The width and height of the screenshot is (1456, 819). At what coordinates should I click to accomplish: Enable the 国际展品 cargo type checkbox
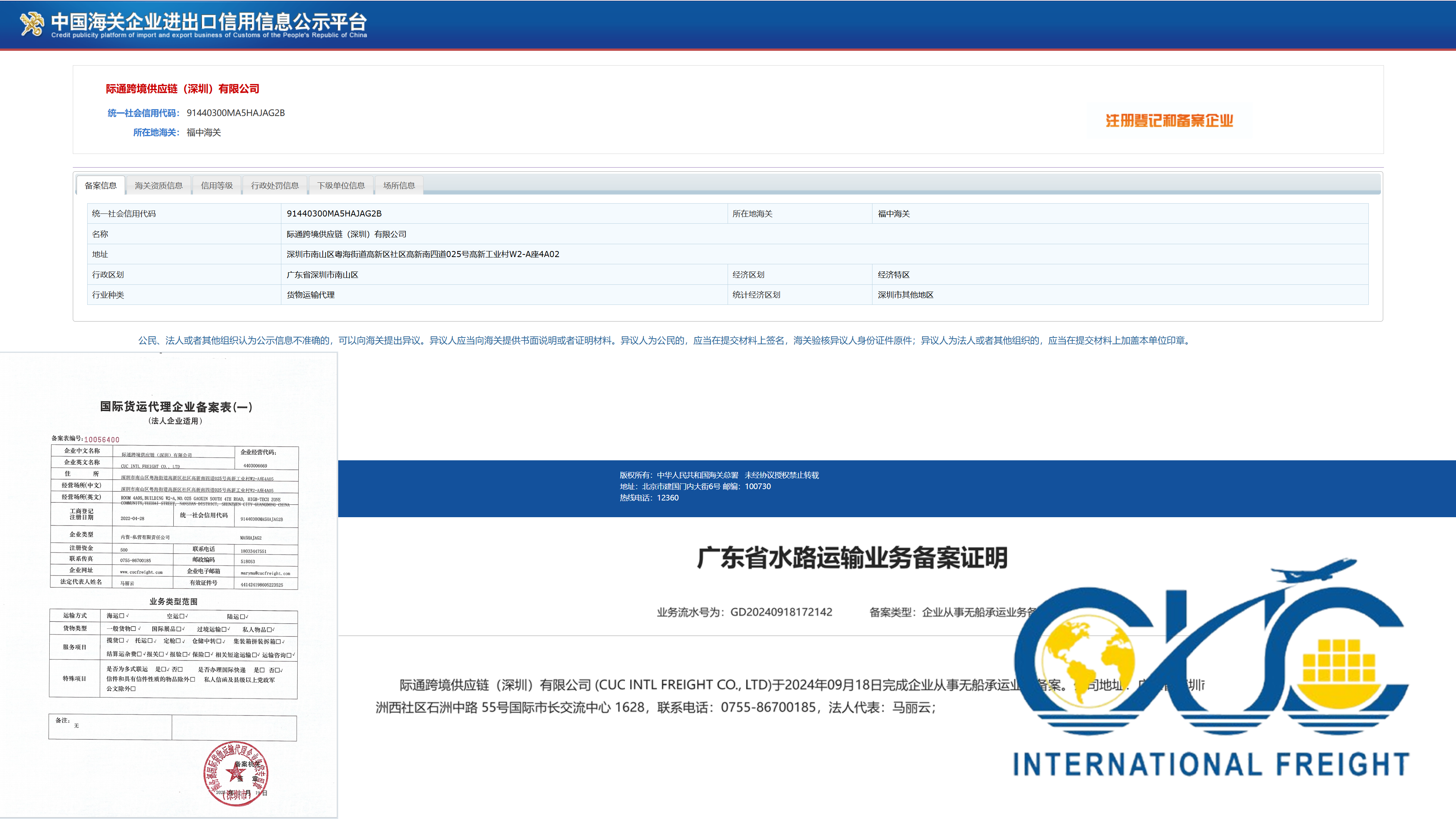[x=179, y=629]
